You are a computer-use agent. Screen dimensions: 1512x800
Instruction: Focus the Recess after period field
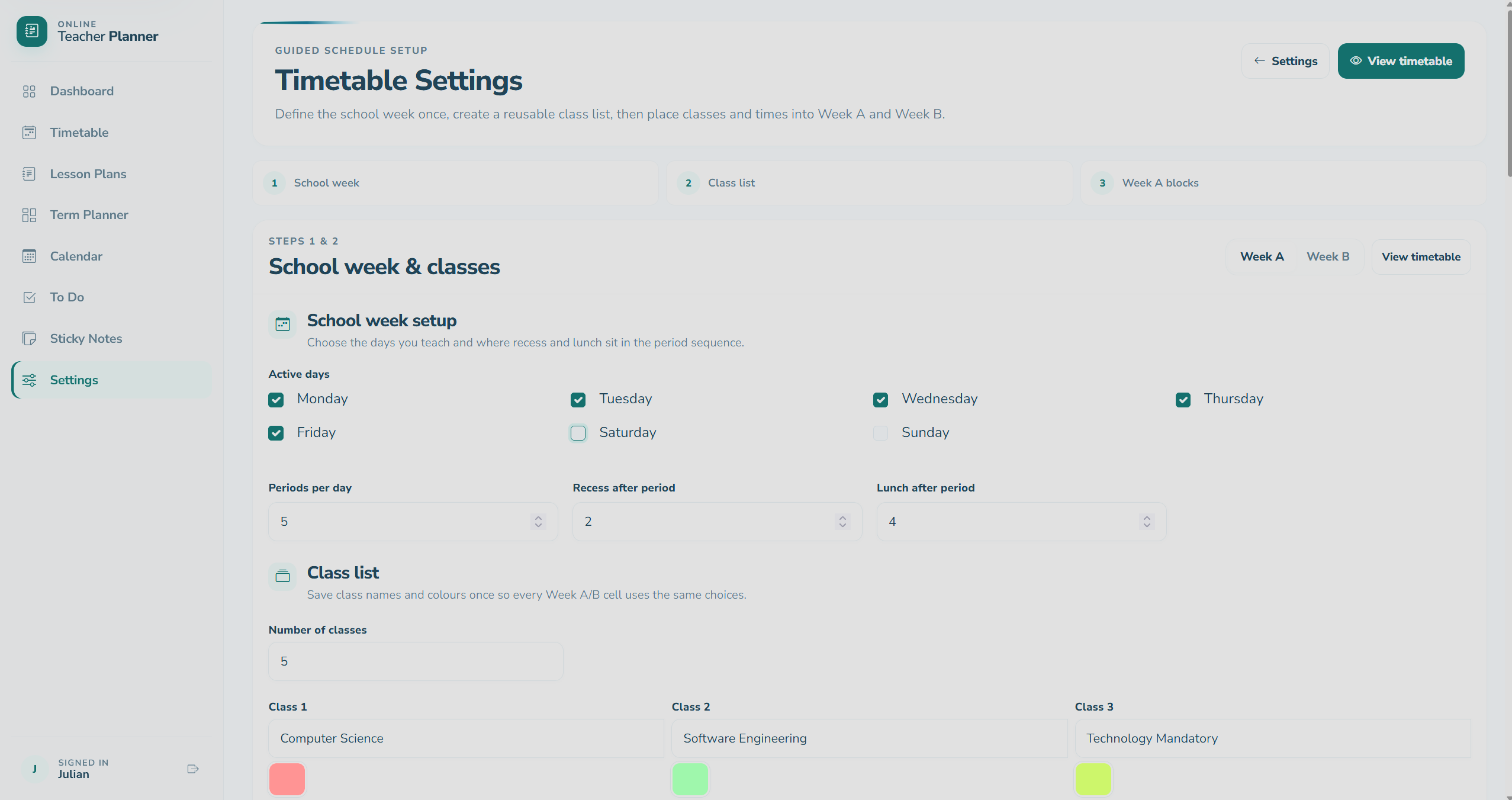tap(718, 522)
